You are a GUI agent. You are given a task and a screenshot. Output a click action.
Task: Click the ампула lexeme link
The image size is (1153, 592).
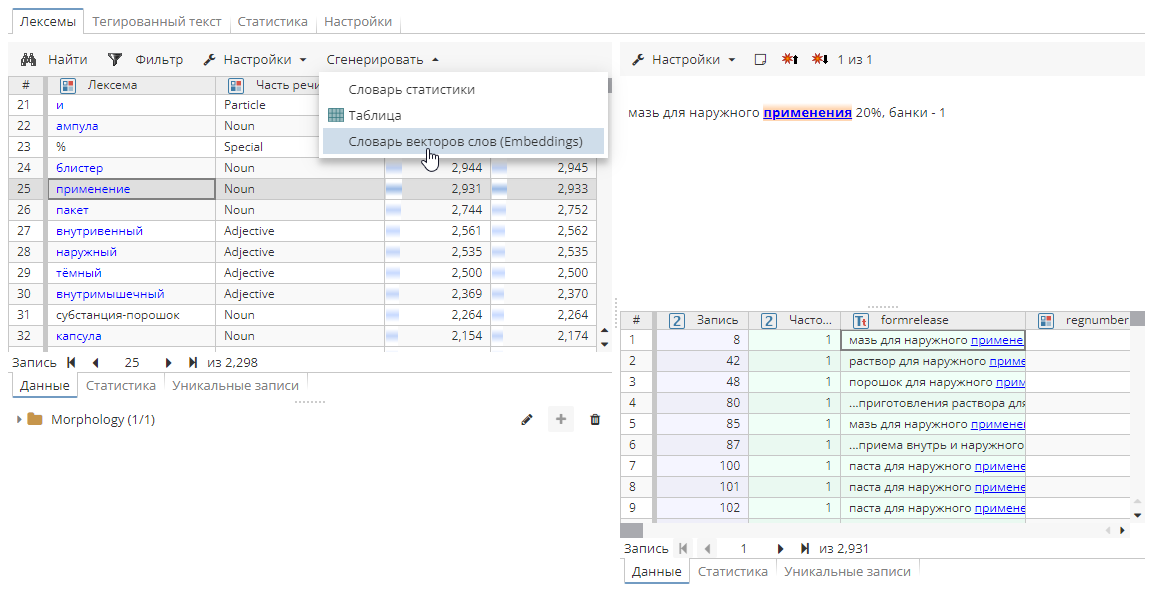coord(77,126)
